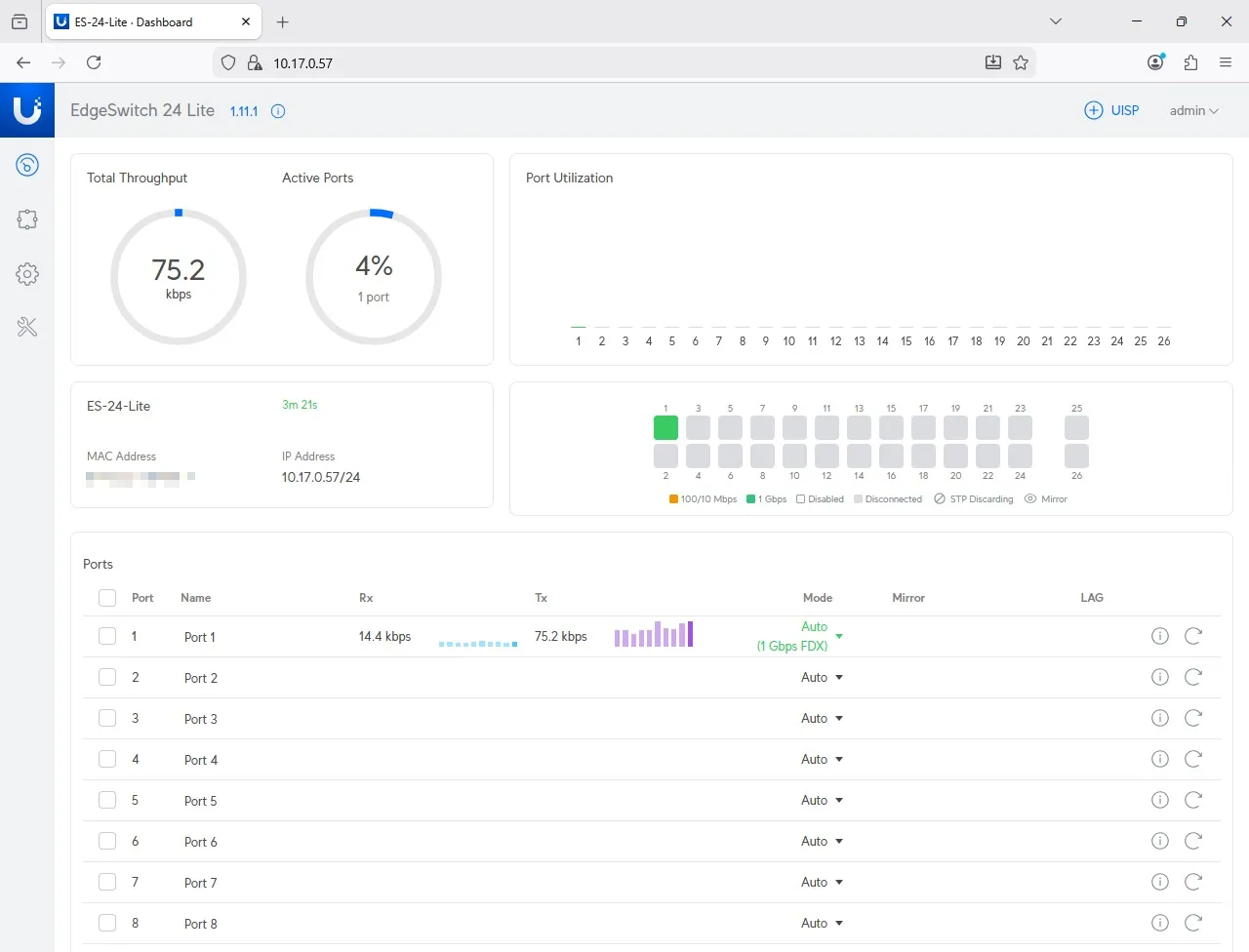Select the ES-24-Lite Dashboard browser tab

tap(151, 21)
